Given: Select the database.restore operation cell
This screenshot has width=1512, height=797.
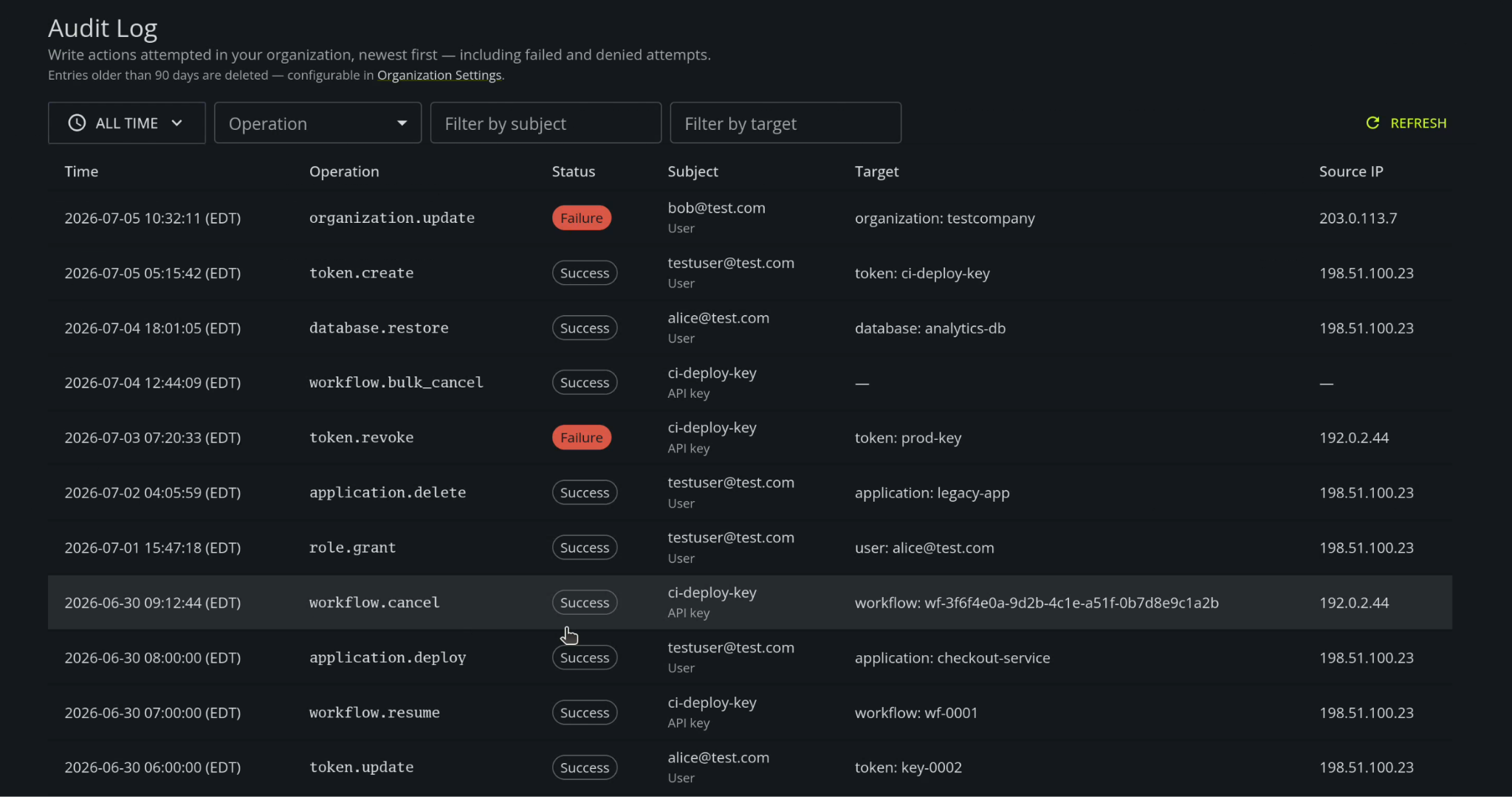Looking at the screenshot, I should point(379,328).
